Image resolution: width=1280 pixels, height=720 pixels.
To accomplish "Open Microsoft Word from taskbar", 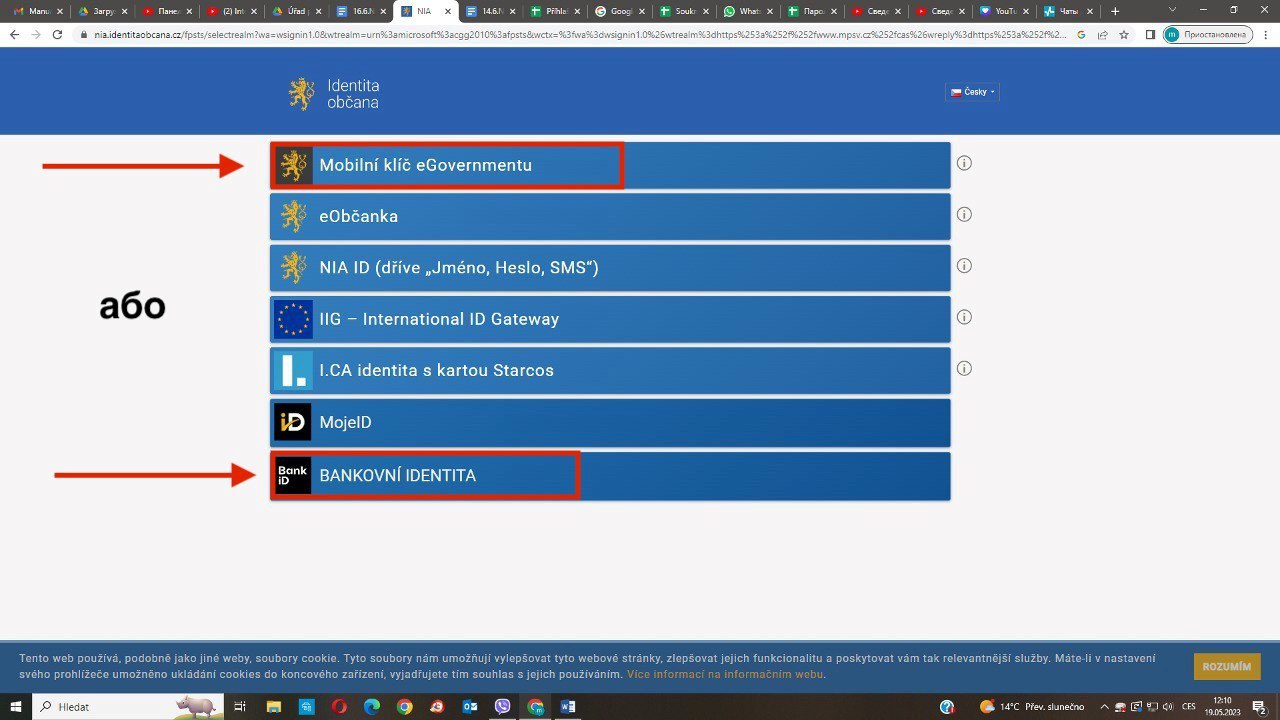I will (x=567, y=707).
